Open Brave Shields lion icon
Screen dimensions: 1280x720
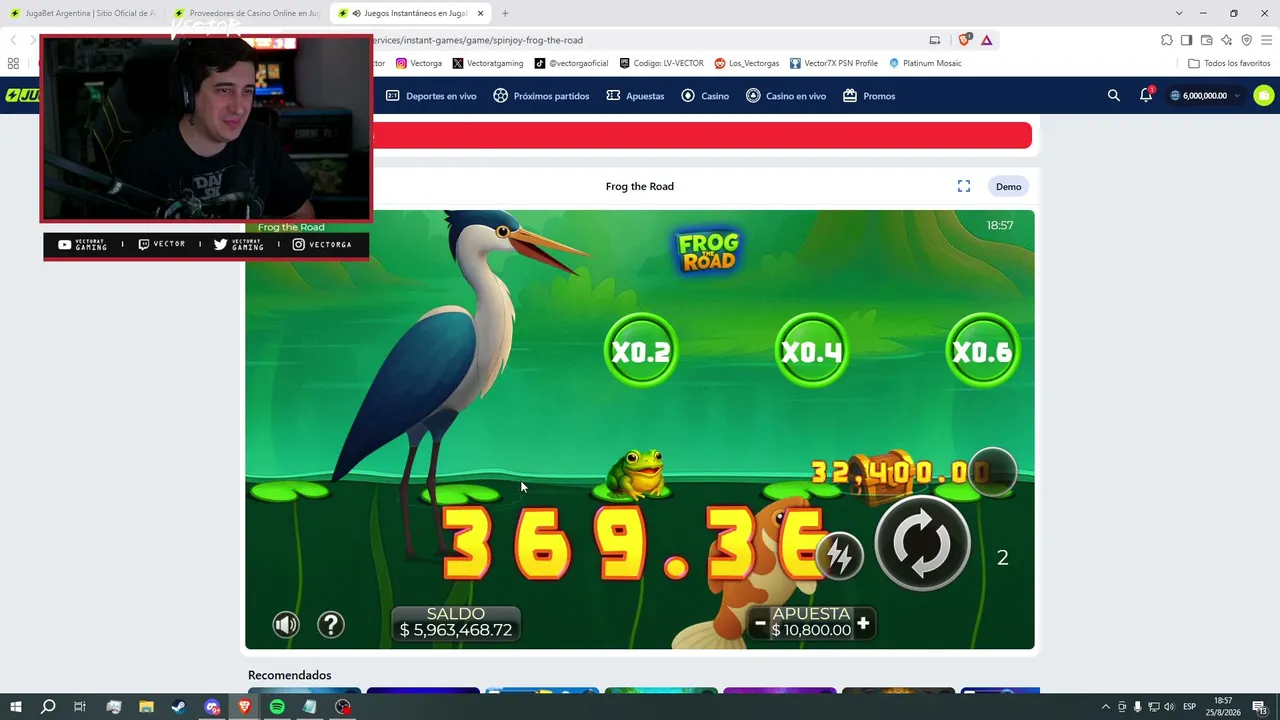coord(965,40)
